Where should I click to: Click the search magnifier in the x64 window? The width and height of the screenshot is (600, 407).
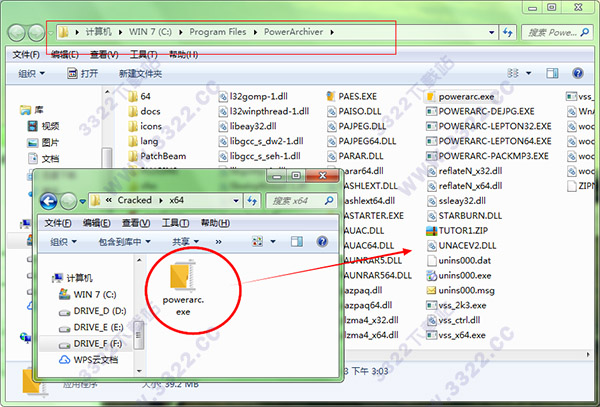click(x=329, y=200)
